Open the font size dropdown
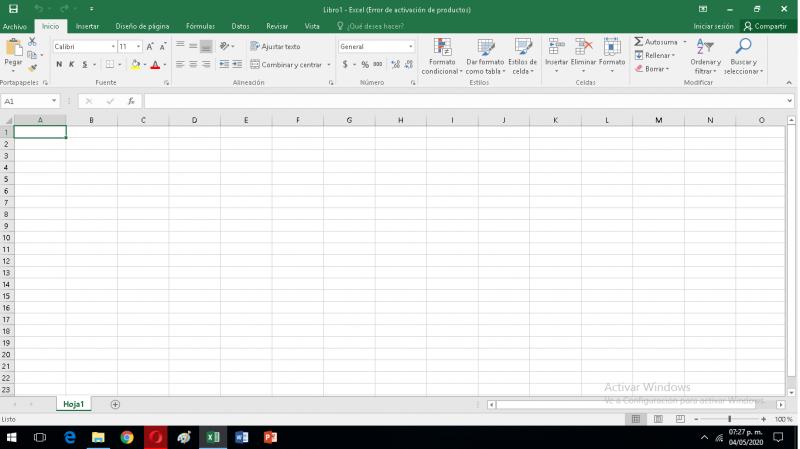The image size is (800, 449). [x=138, y=46]
